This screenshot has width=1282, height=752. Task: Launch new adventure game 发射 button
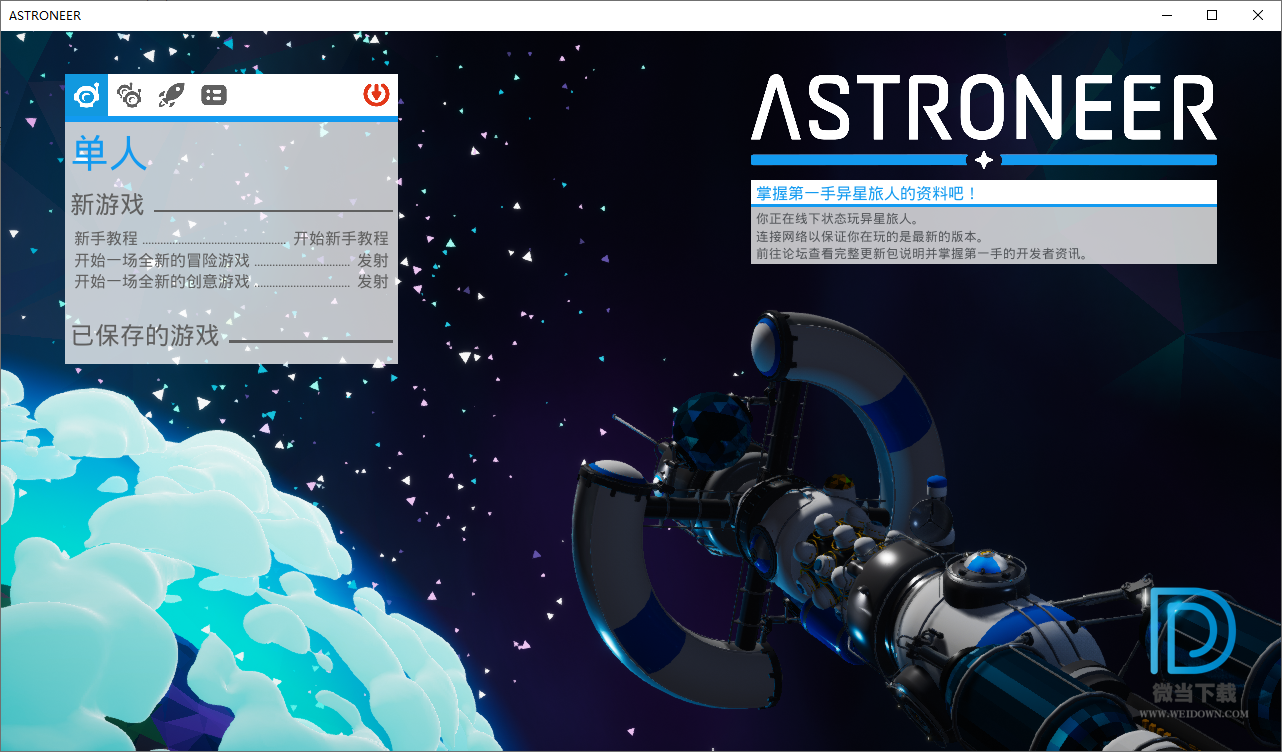(x=373, y=260)
